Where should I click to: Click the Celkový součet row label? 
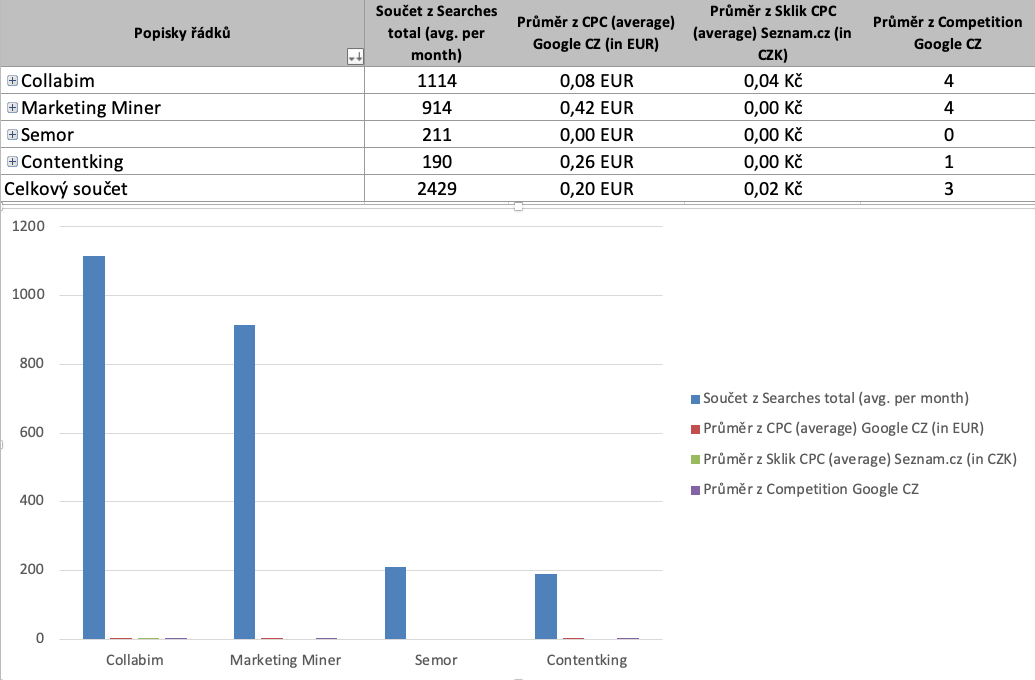pos(66,189)
